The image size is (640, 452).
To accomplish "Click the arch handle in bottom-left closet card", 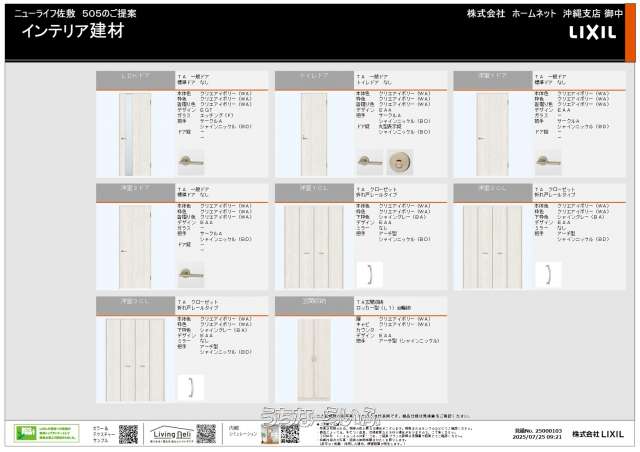I will coord(190,386).
